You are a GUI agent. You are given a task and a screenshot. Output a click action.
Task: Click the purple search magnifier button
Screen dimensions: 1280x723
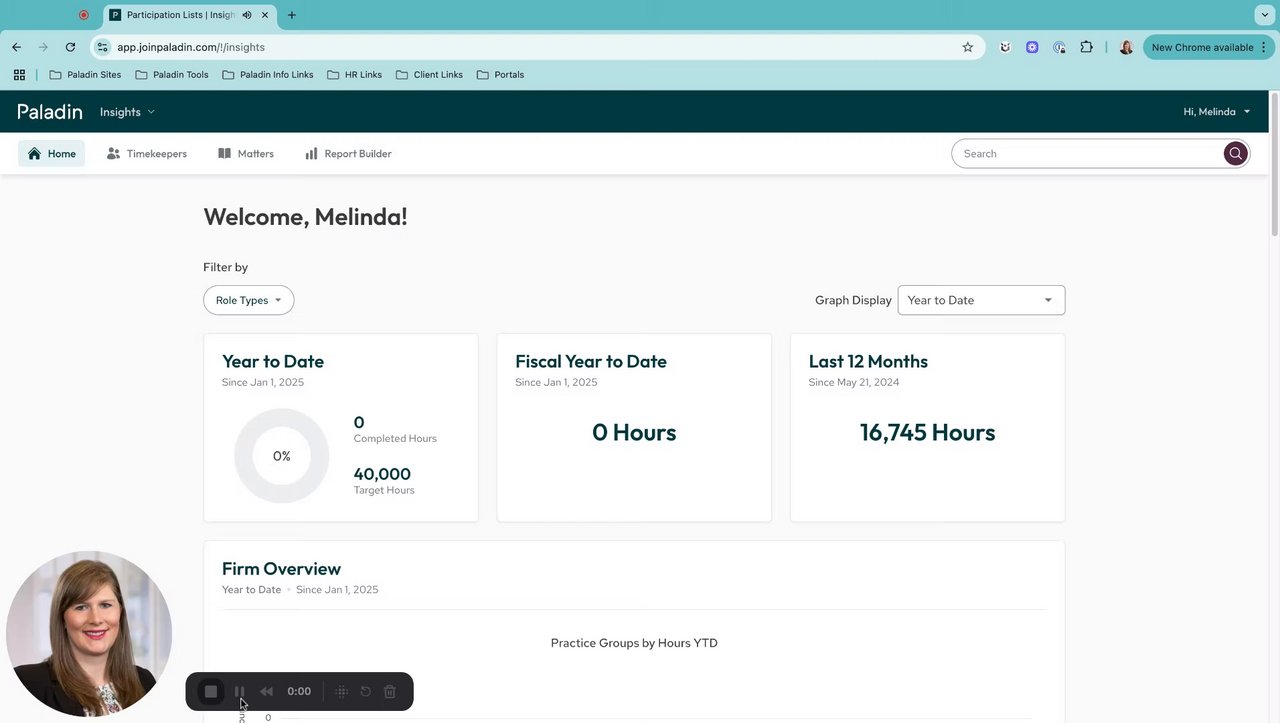[1236, 154]
